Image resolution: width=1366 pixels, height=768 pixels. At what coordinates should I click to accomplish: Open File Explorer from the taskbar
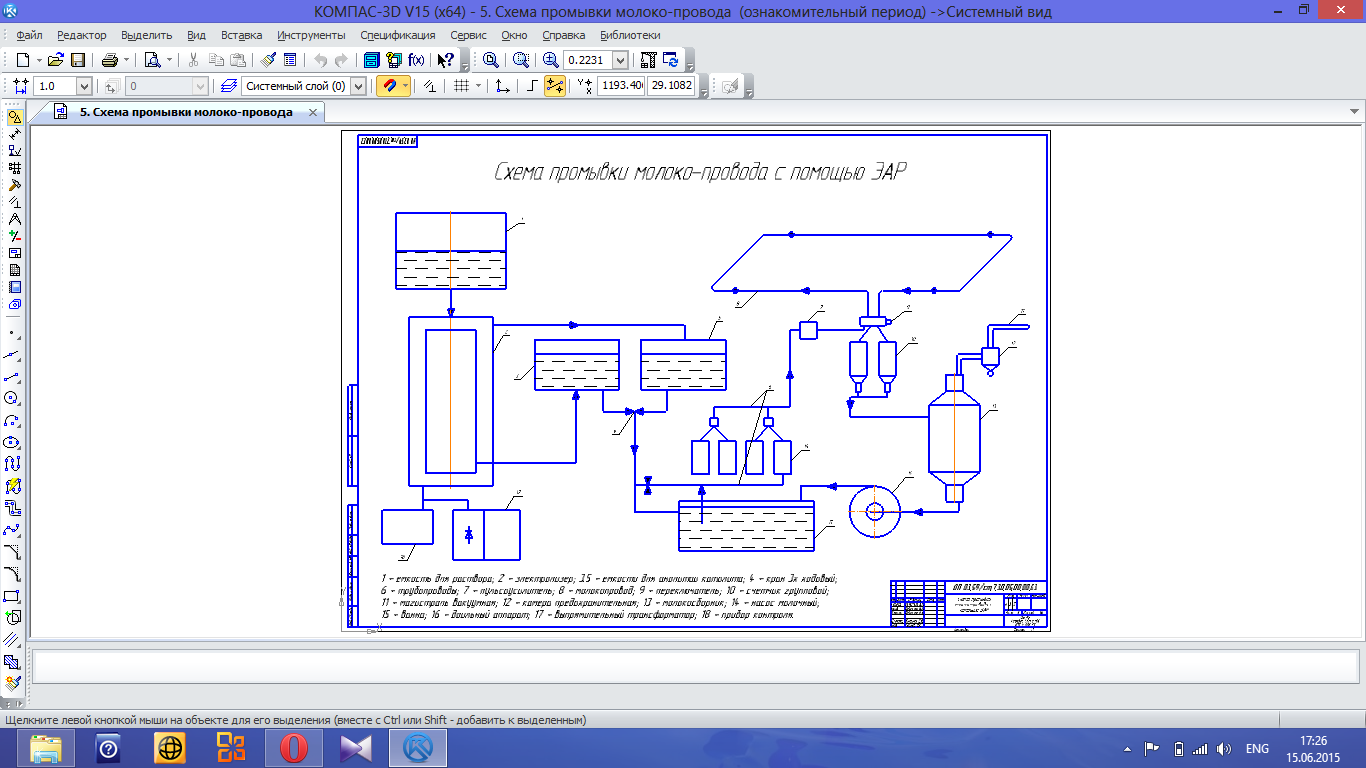[x=47, y=748]
